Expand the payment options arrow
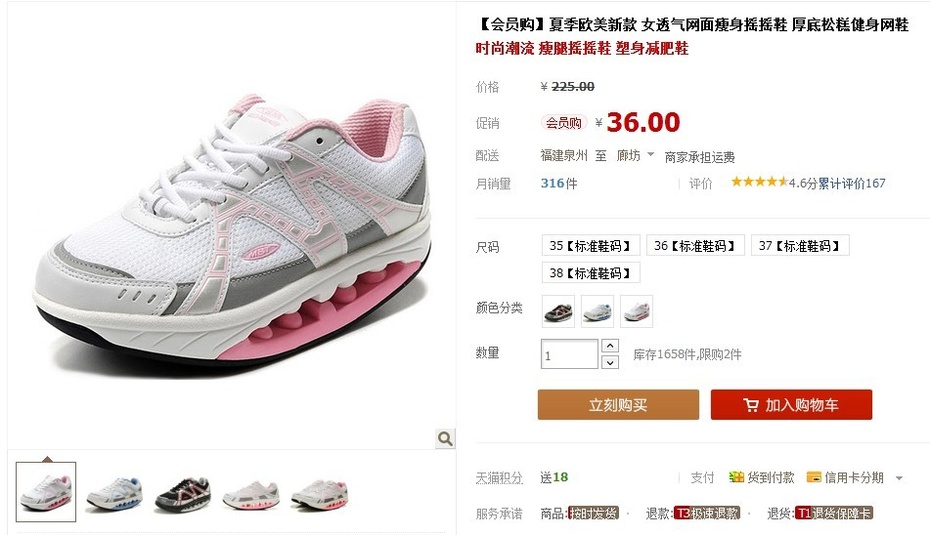Screen dimensions: 930x535 pos(899,478)
